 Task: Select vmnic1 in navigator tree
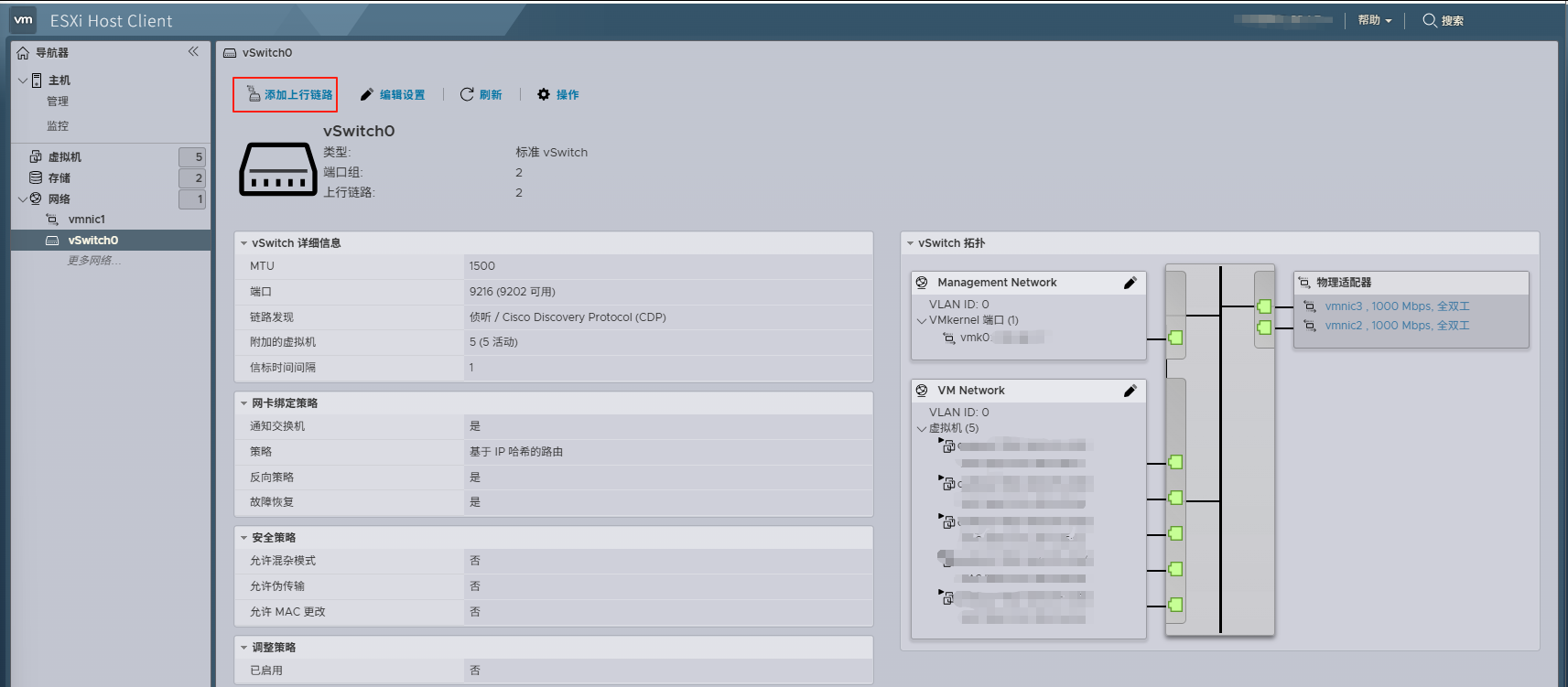[87, 220]
